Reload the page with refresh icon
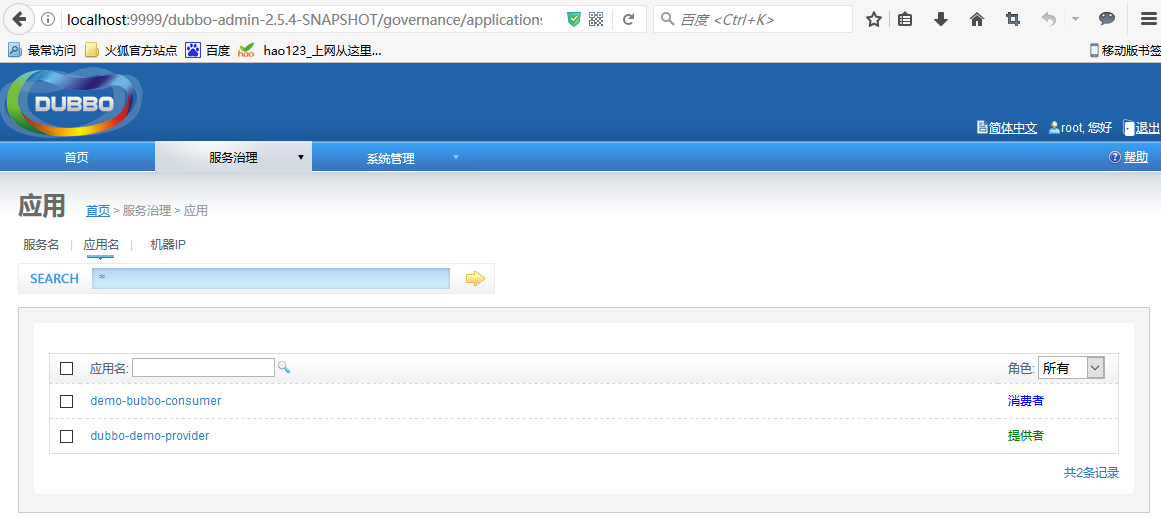This screenshot has width=1161, height=524. click(628, 19)
